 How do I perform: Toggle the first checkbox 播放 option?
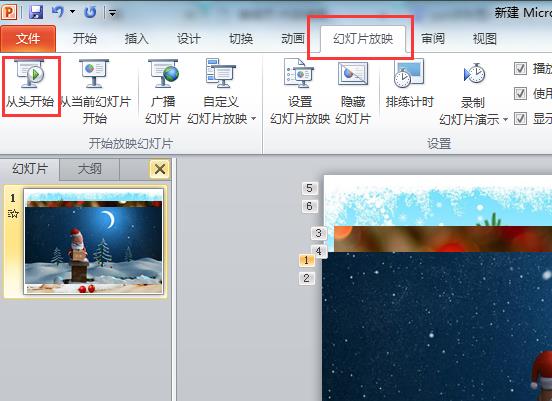coord(520,68)
